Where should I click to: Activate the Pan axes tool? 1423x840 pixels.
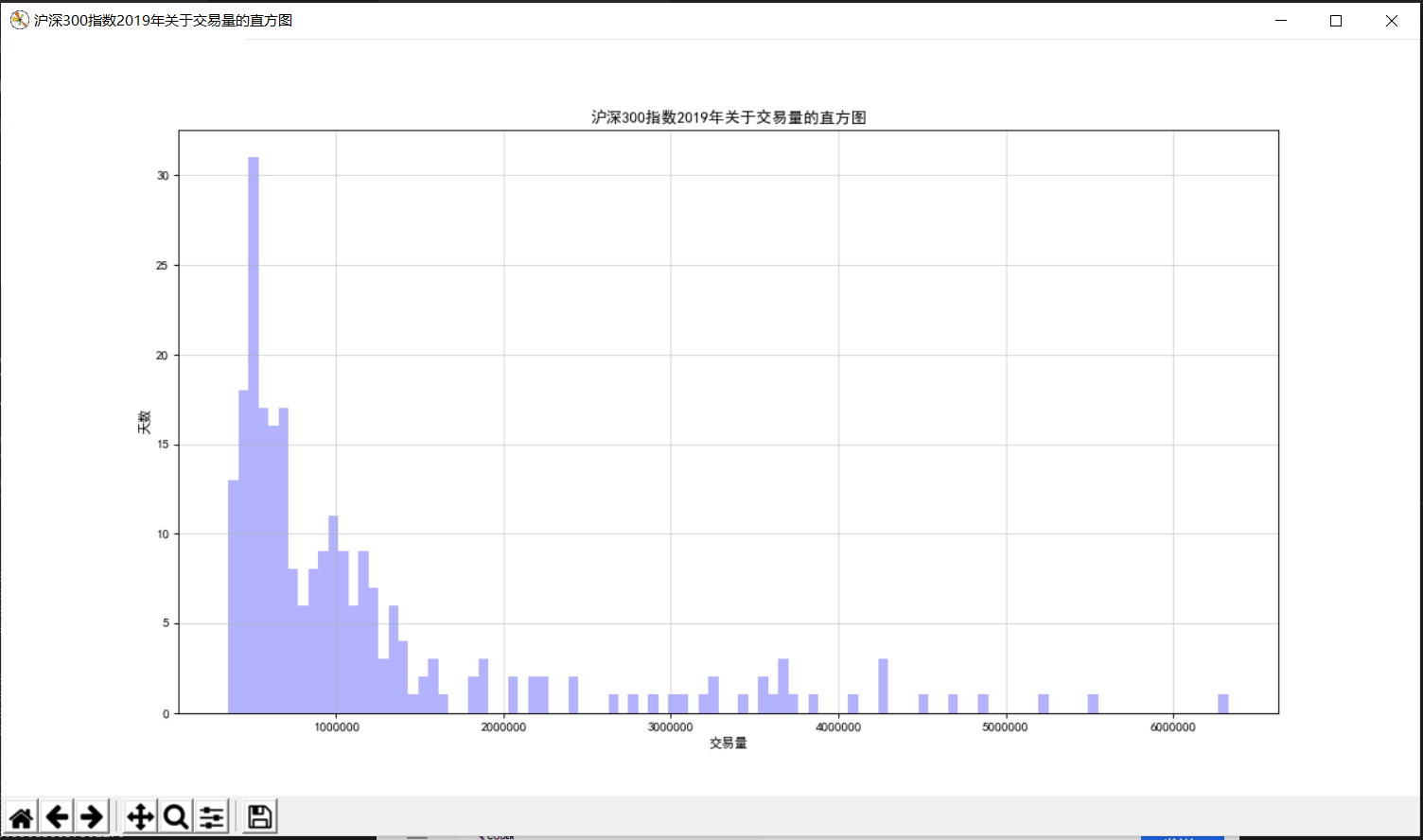tap(140, 816)
